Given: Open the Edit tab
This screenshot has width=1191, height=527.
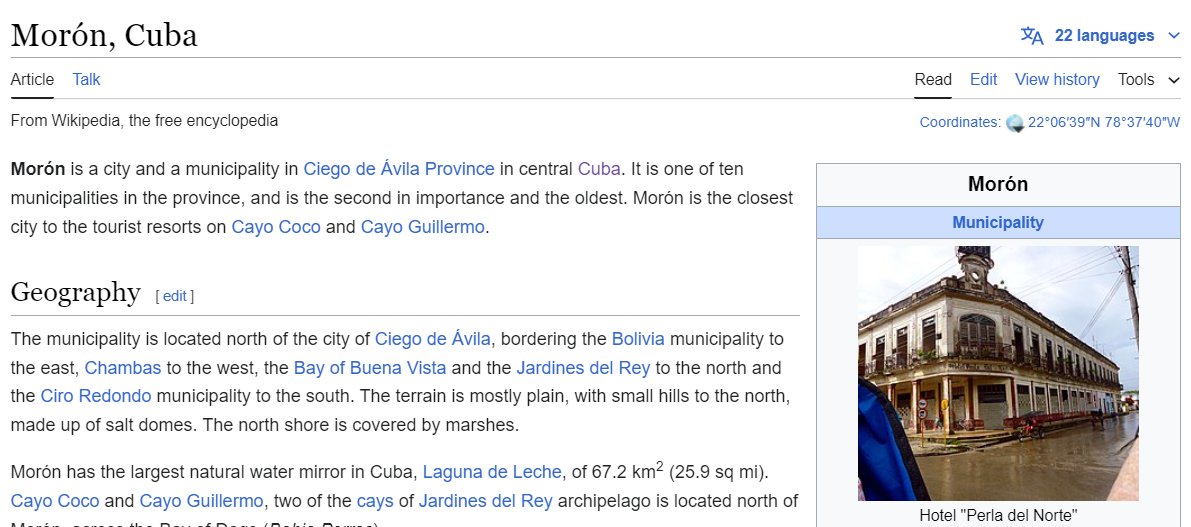Looking at the screenshot, I should tap(983, 80).
